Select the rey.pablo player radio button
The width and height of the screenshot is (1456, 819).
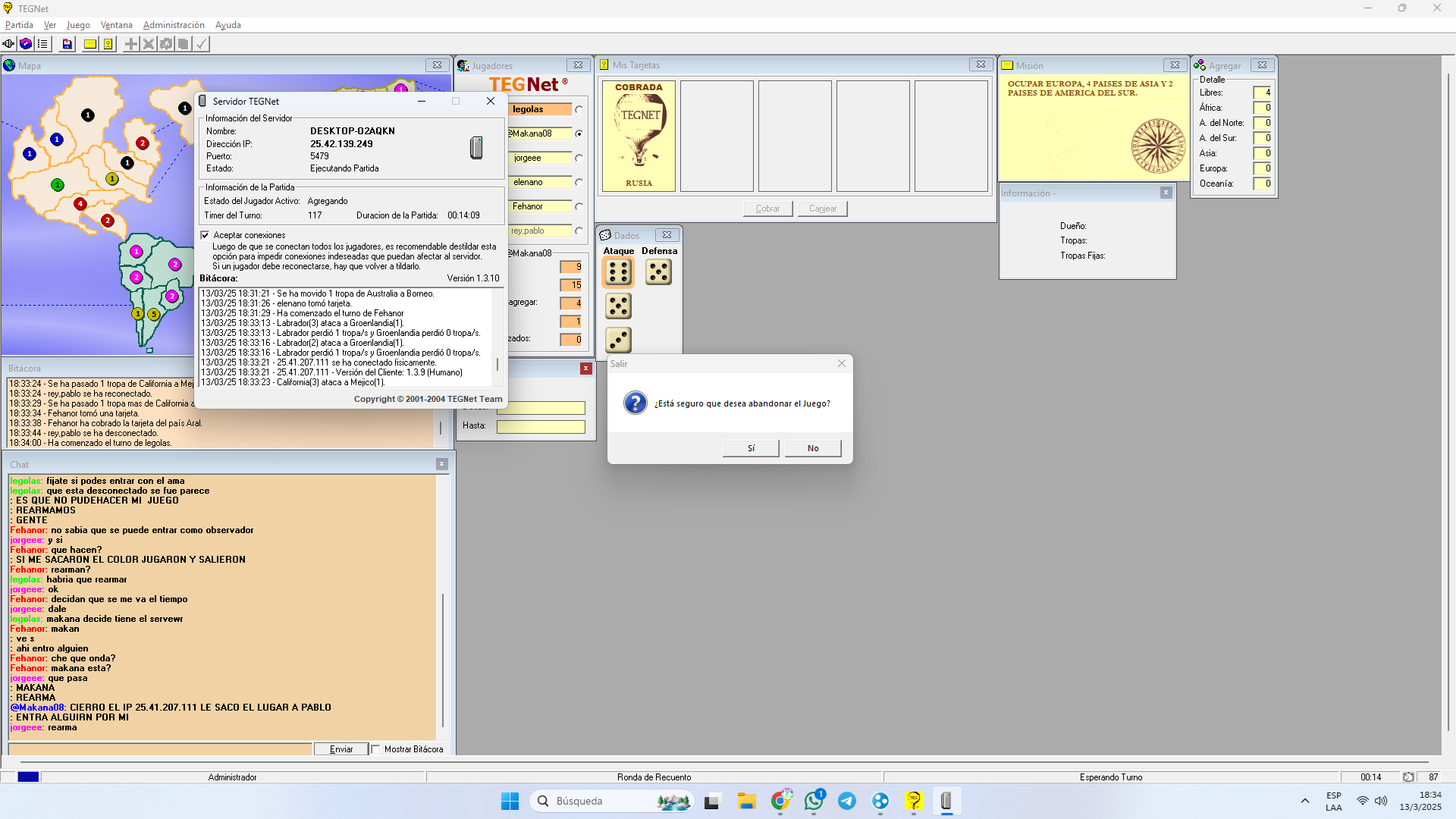(579, 231)
